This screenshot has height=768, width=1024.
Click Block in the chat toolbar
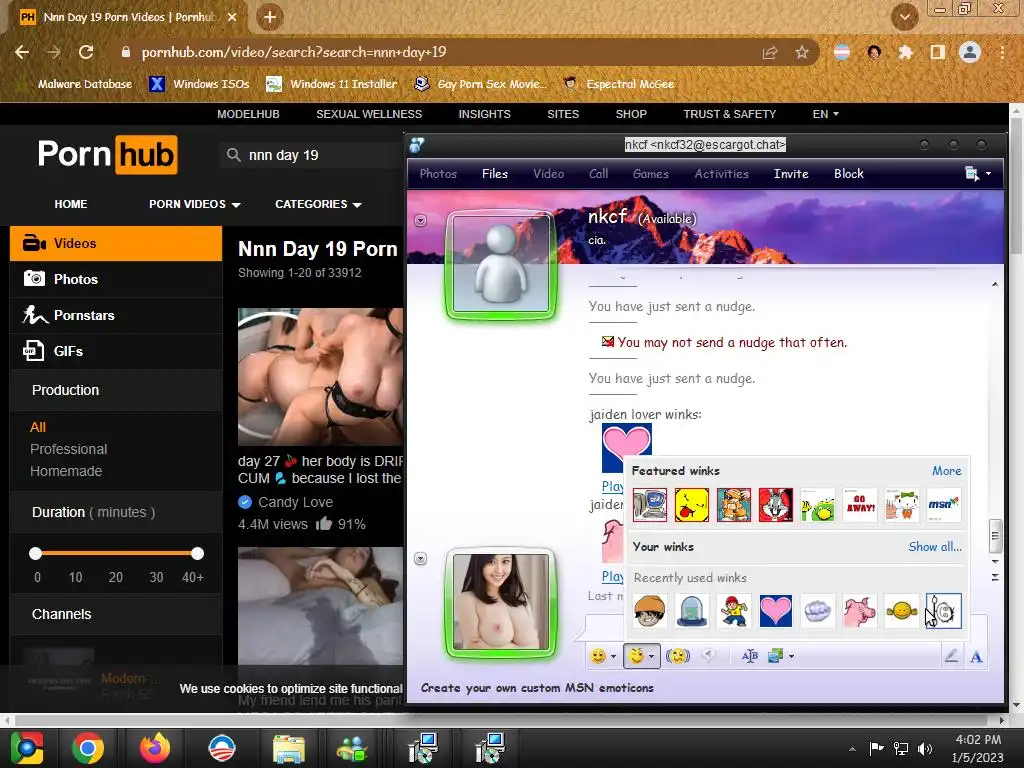click(x=848, y=174)
